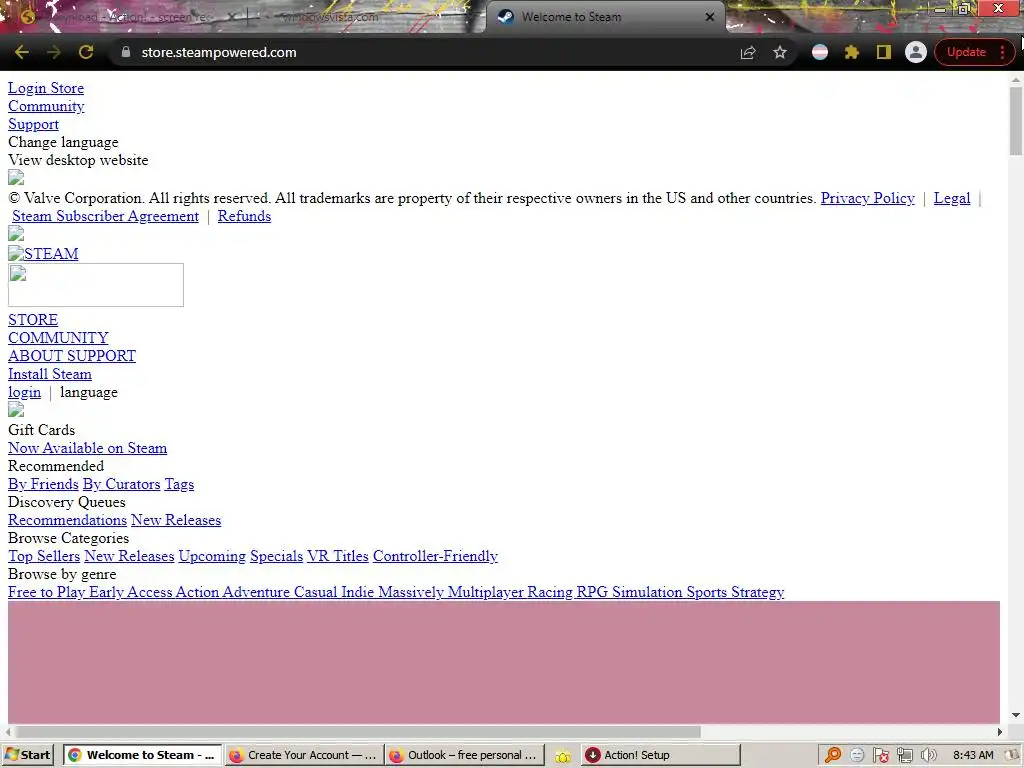Click View desktop website
The width and height of the screenshot is (1024, 768).
(78, 160)
